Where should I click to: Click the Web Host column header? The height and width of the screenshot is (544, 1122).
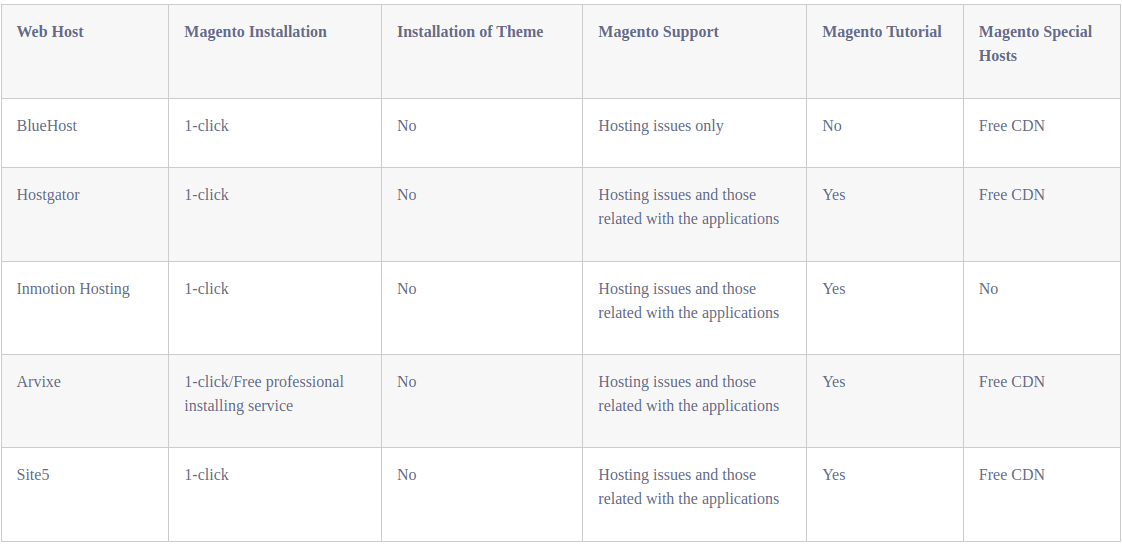pos(50,32)
